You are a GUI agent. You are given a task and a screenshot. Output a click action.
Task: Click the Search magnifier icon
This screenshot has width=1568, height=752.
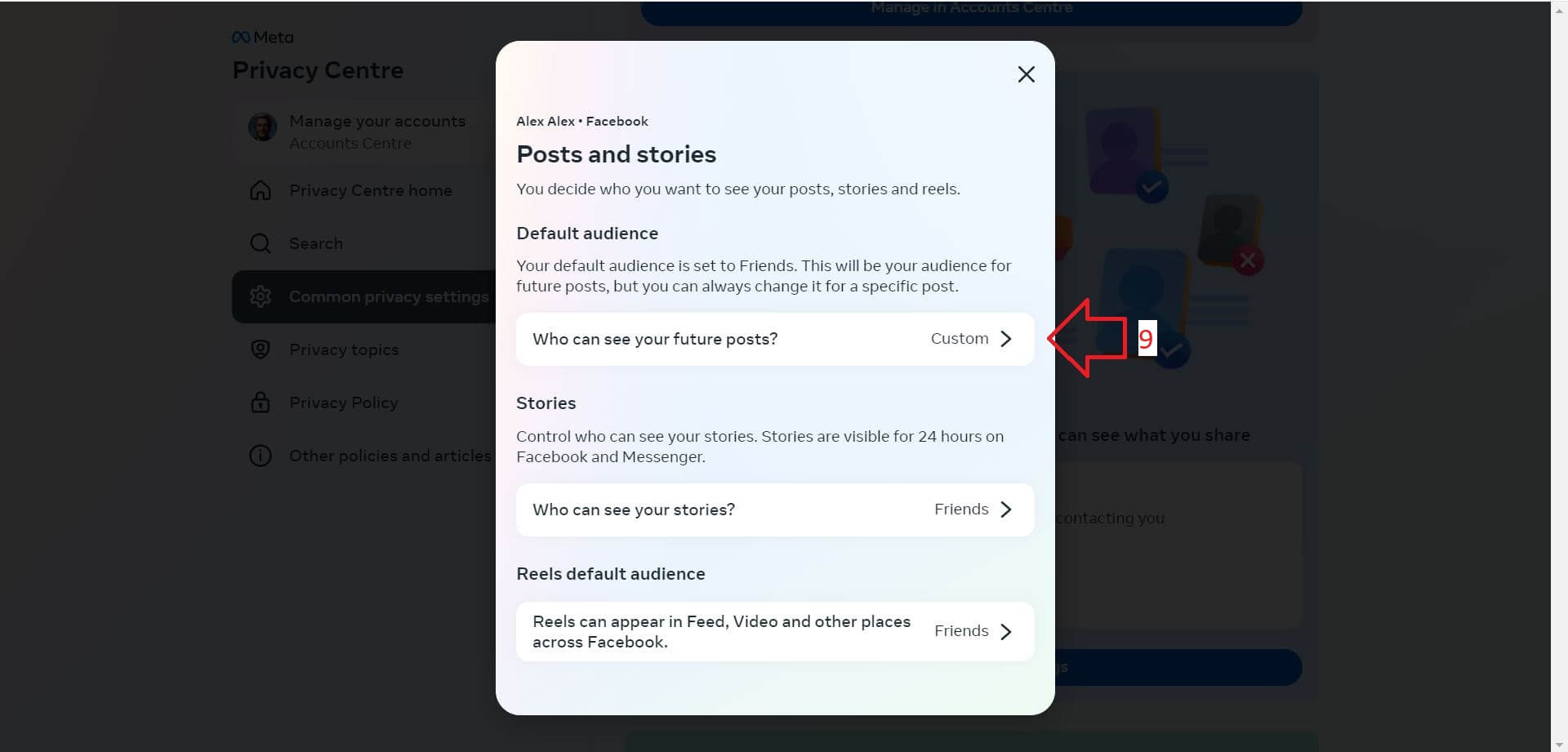tap(261, 243)
